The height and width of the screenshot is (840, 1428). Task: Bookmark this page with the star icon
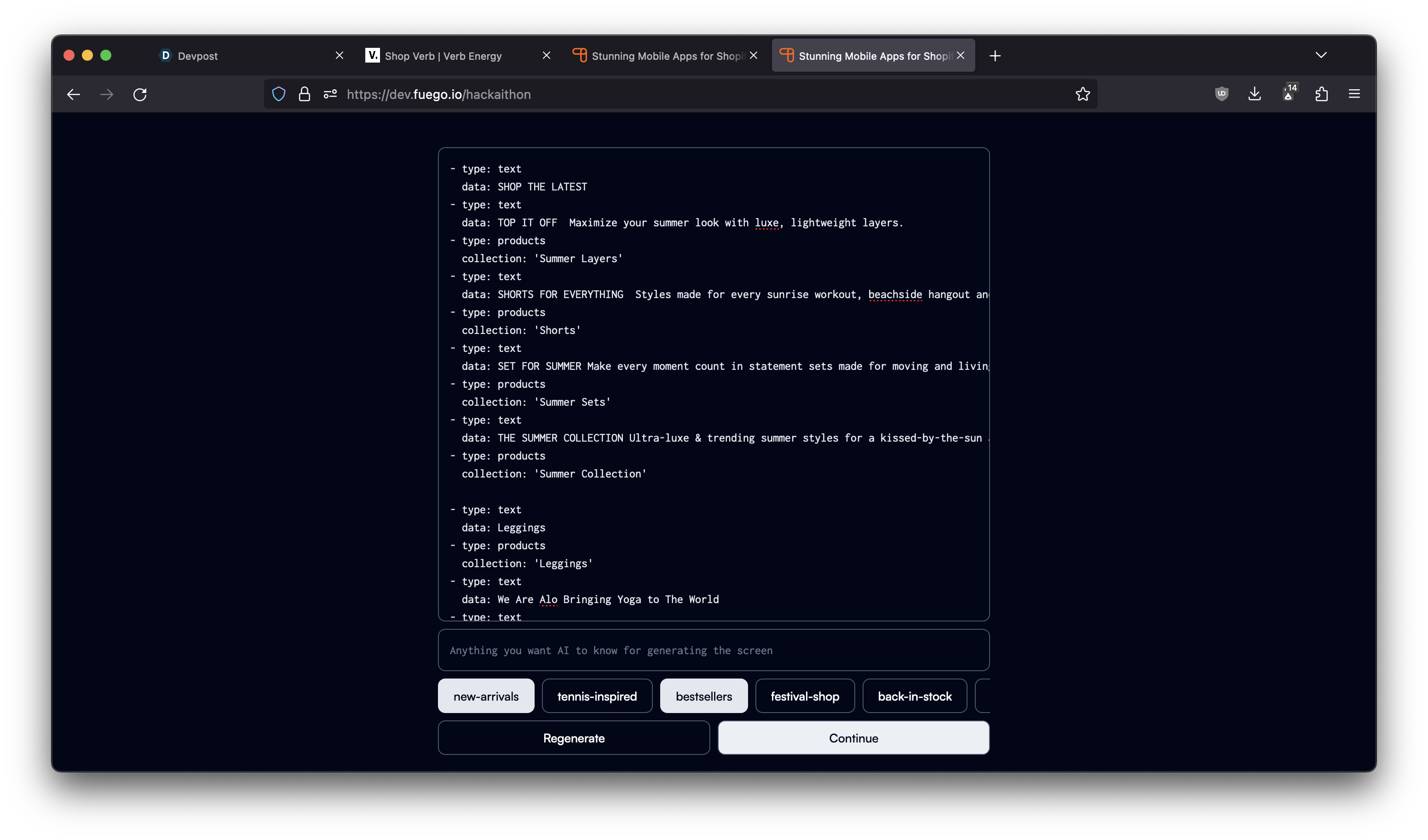1083,94
